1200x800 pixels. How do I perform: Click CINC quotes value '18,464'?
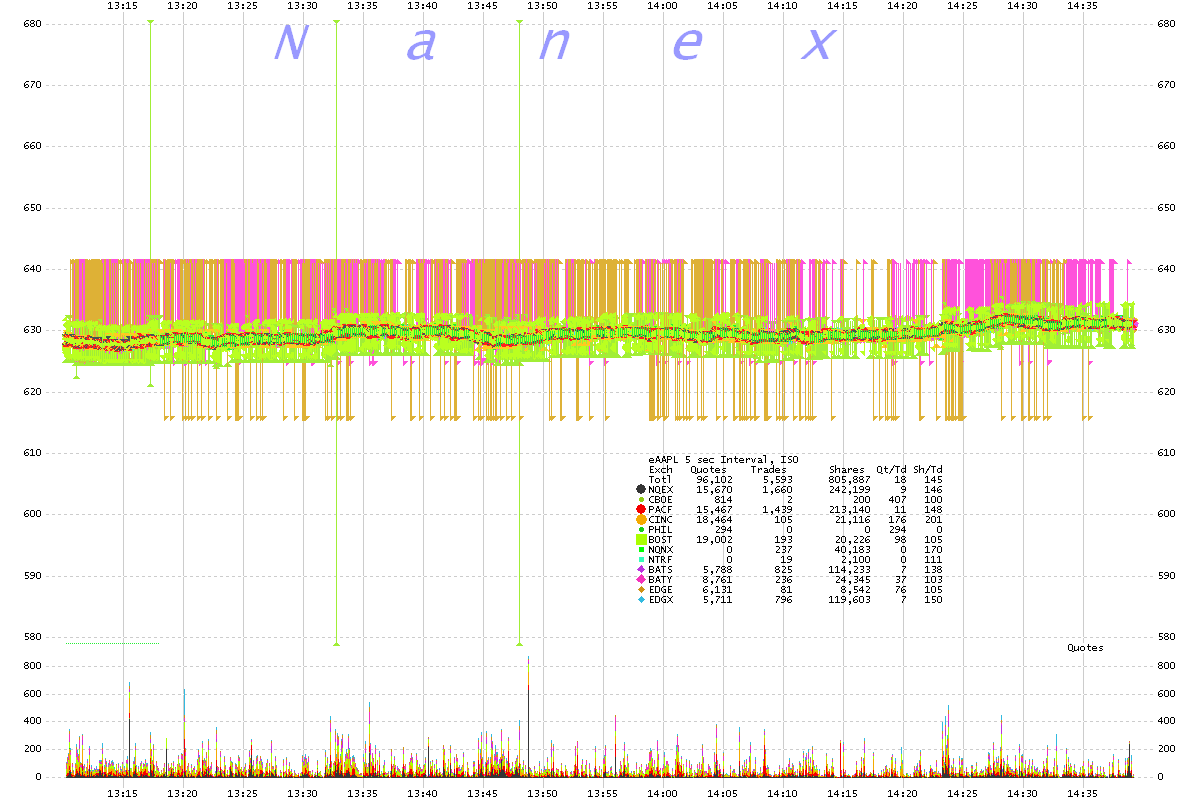pos(715,519)
